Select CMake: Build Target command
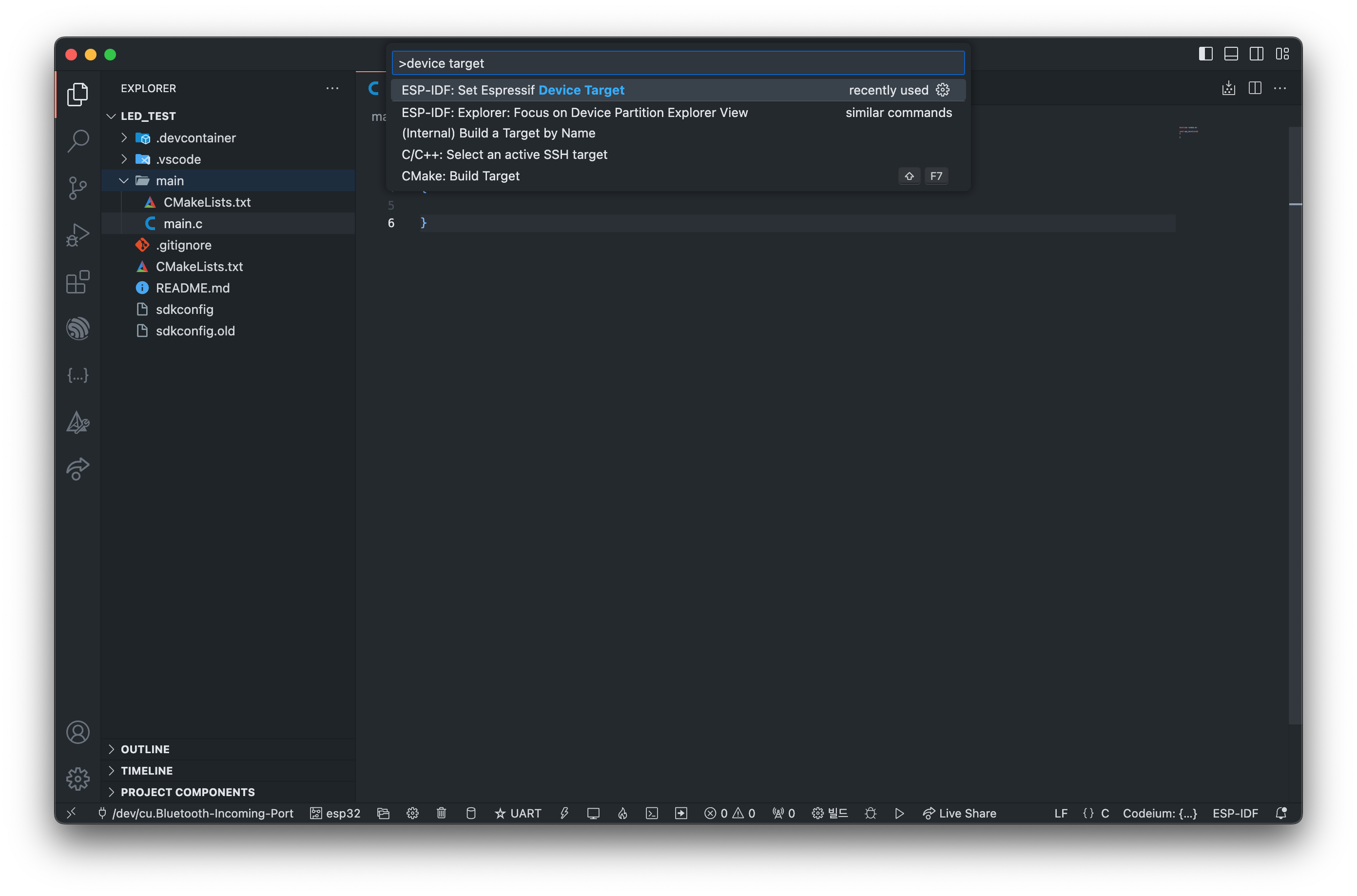 (x=461, y=176)
